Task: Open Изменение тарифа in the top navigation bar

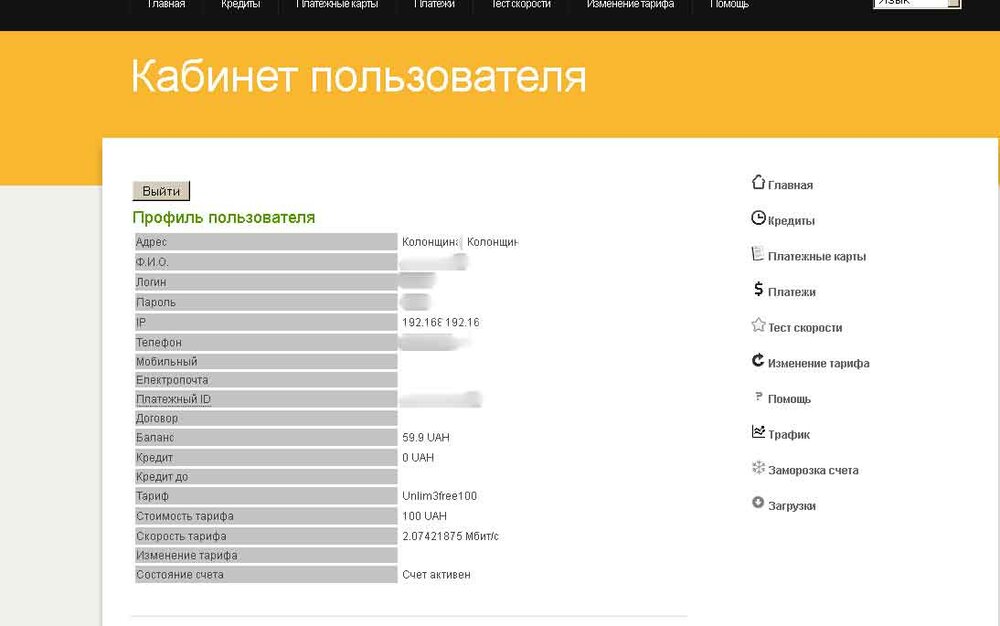Action: (x=630, y=4)
